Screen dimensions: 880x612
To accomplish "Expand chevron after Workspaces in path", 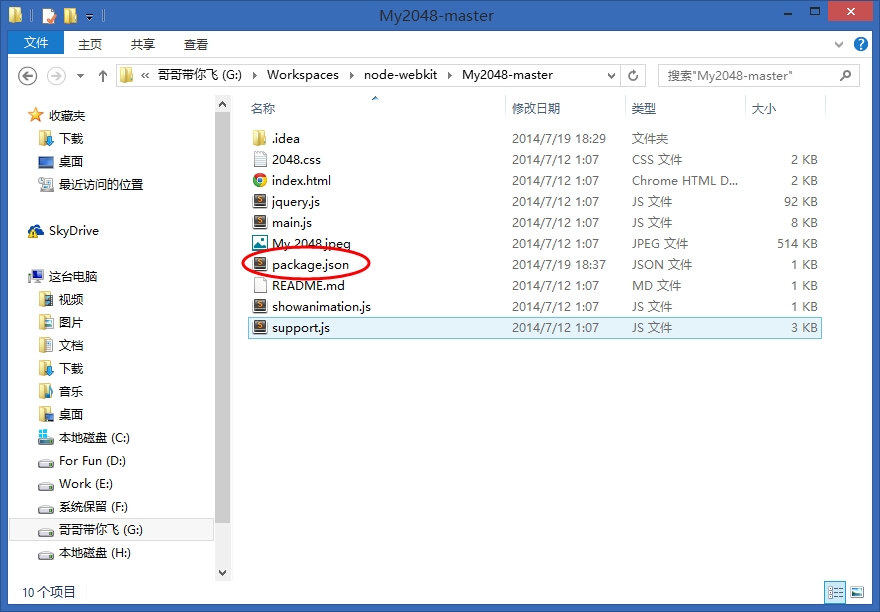I will pyautogui.click(x=351, y=75).
